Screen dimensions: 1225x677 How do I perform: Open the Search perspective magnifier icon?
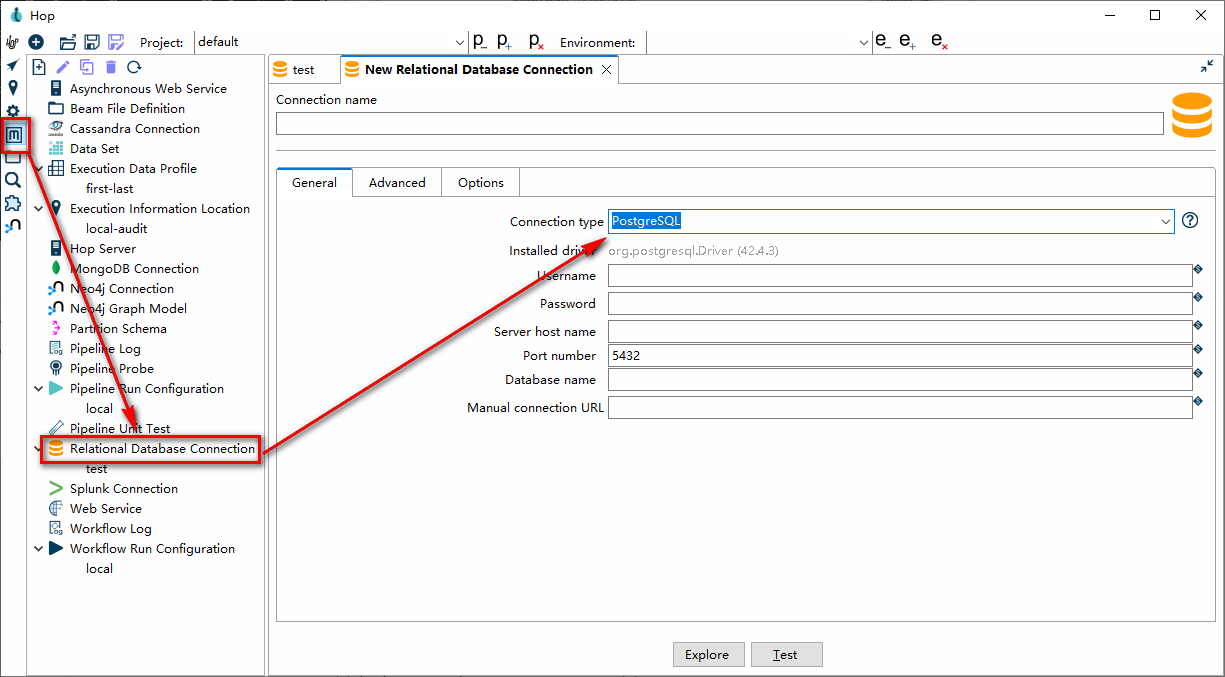coord(13,180)
